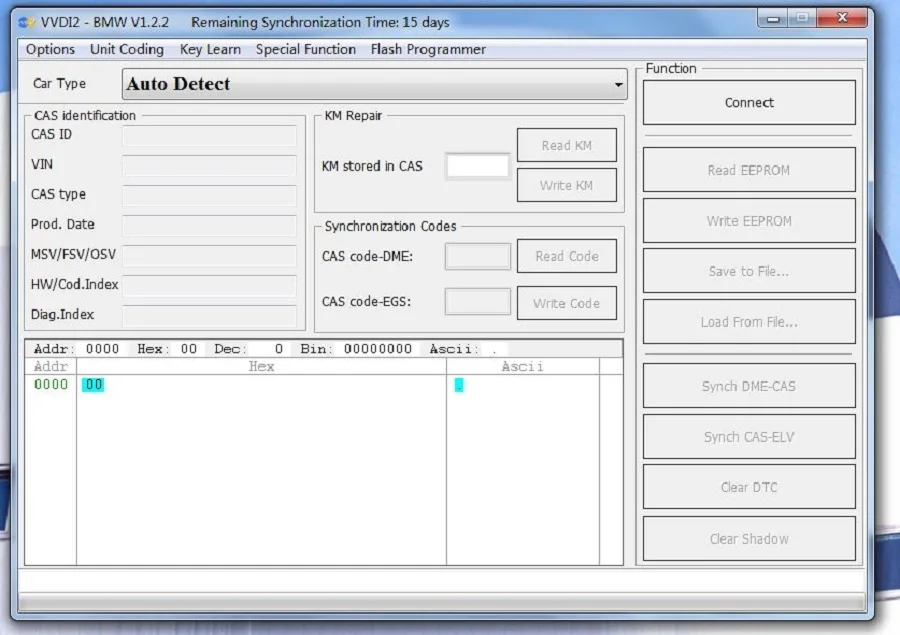Viewport: 900px width, 635px height.
Task: Open the Flash Programmer menu
Action: [x=428, y=49]
